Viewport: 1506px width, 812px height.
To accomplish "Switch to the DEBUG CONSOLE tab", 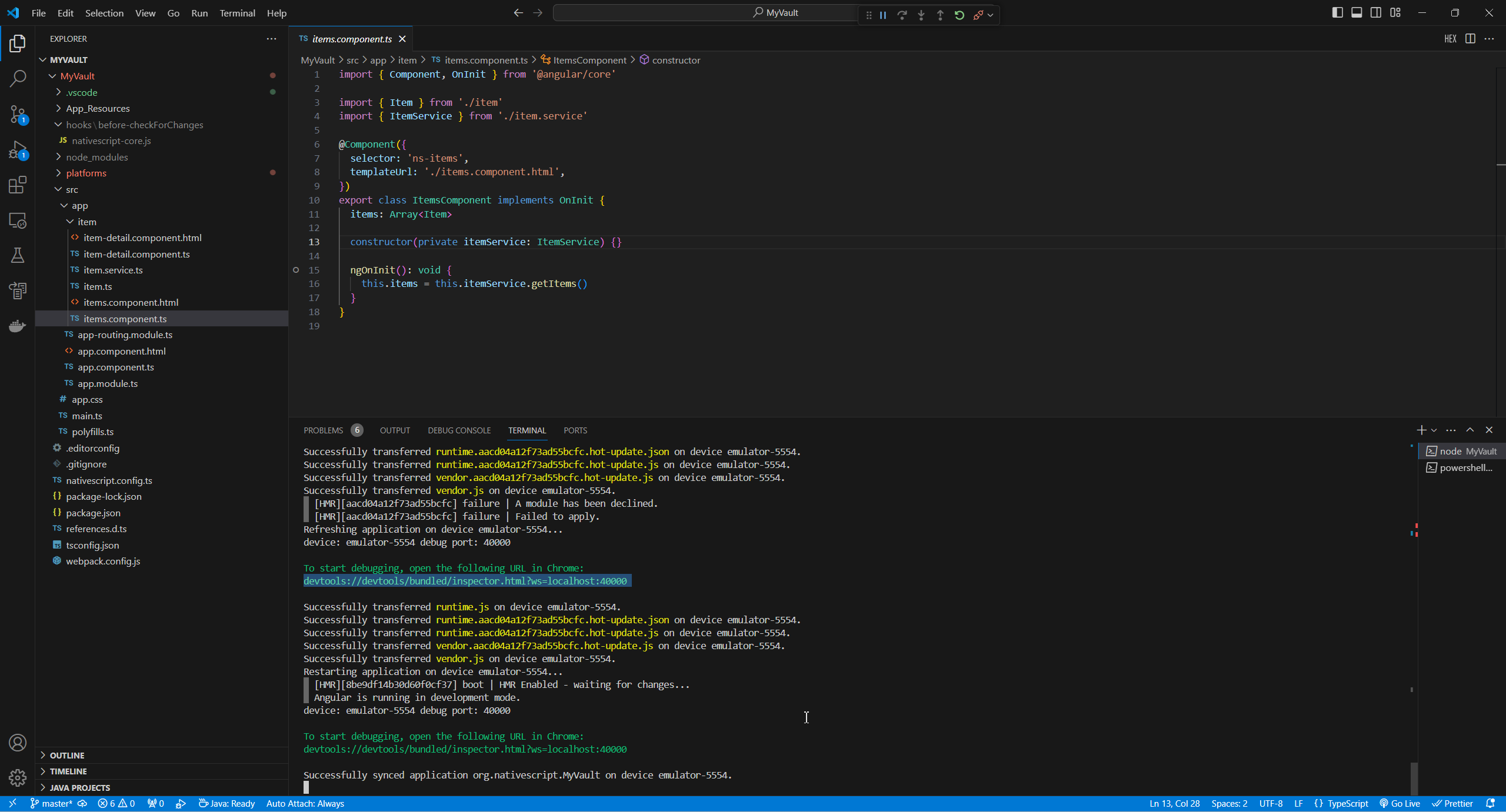I will pos(459,430).
